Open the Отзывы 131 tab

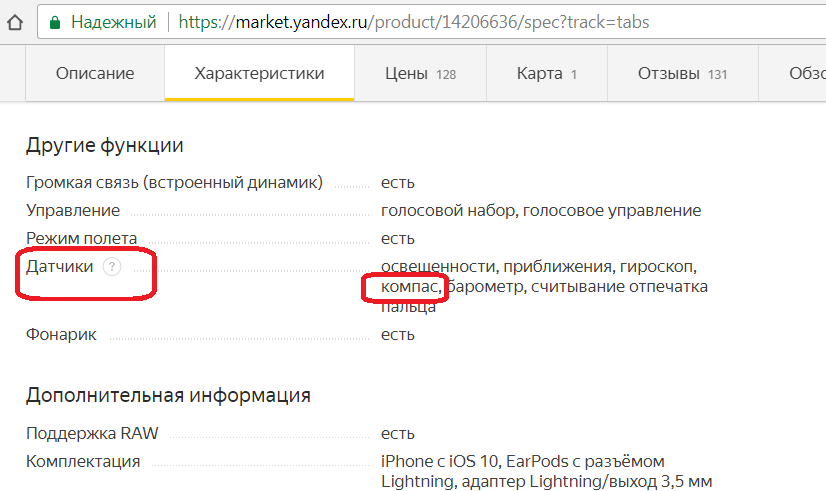682,73
